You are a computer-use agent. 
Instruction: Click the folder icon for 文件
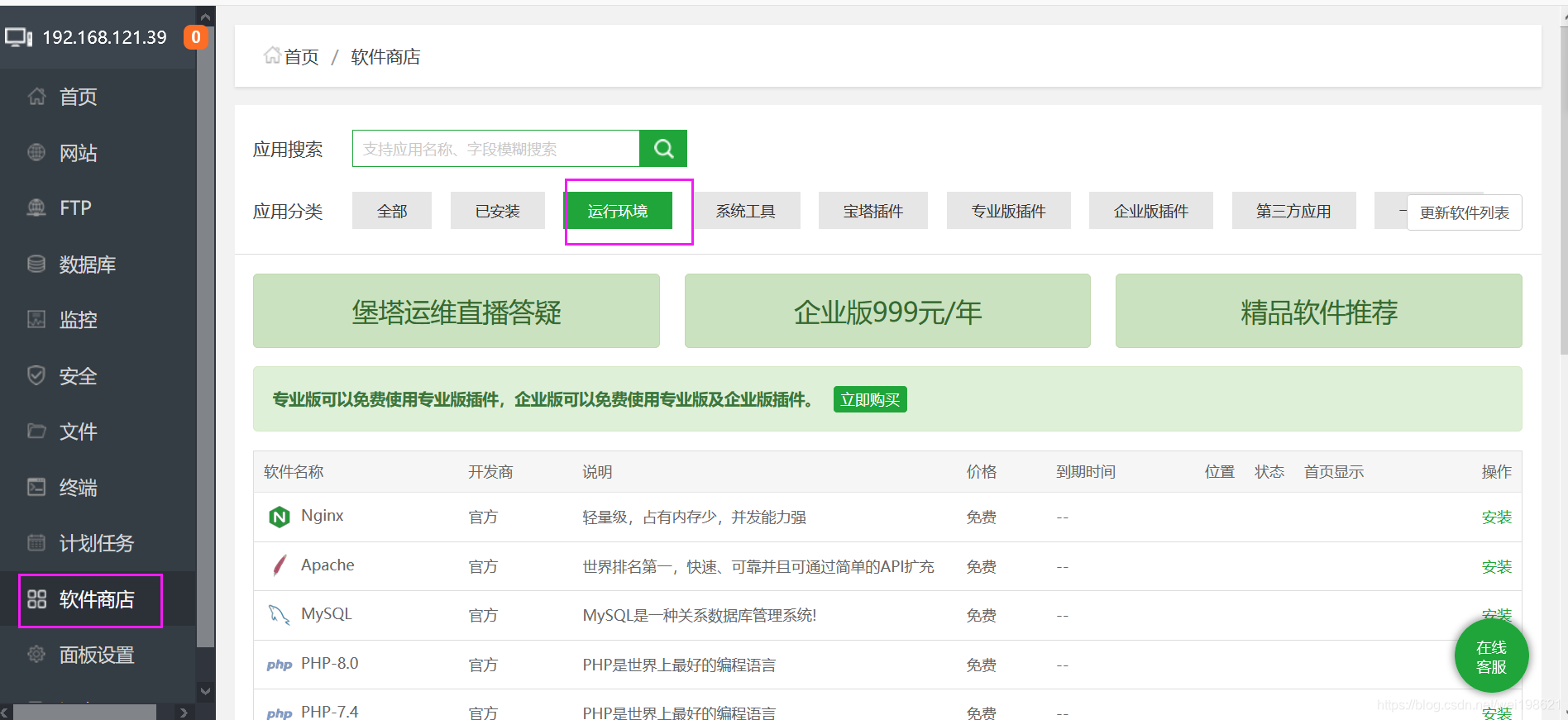pyautogui.click(x=36, y=431)
